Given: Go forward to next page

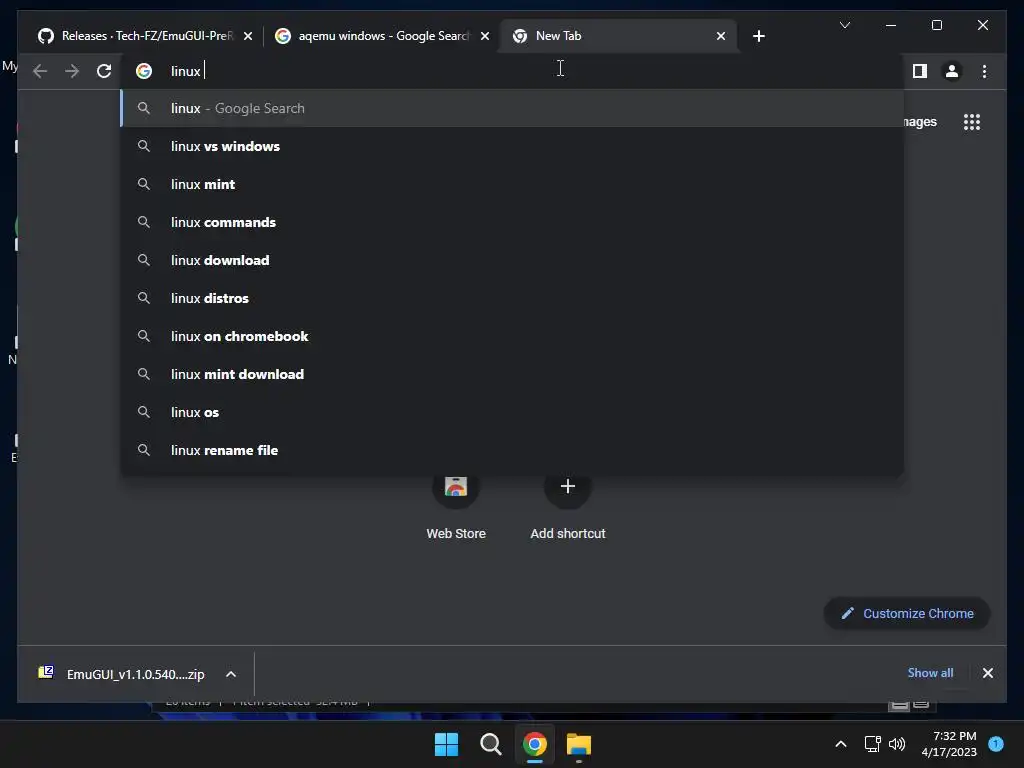Looking at the screenshot, I should (72, 71).
